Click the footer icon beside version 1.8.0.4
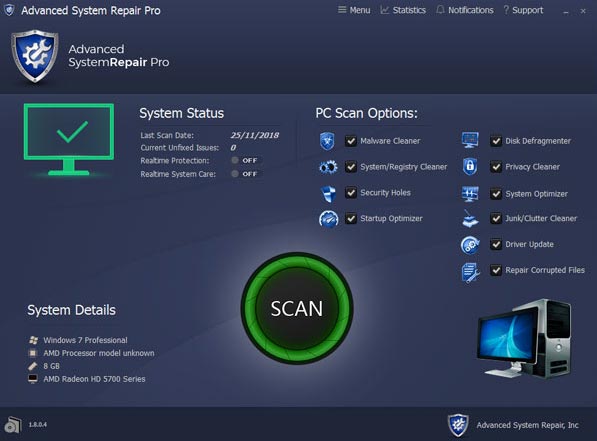Screen dimensions: 597x441 (13, 425)
